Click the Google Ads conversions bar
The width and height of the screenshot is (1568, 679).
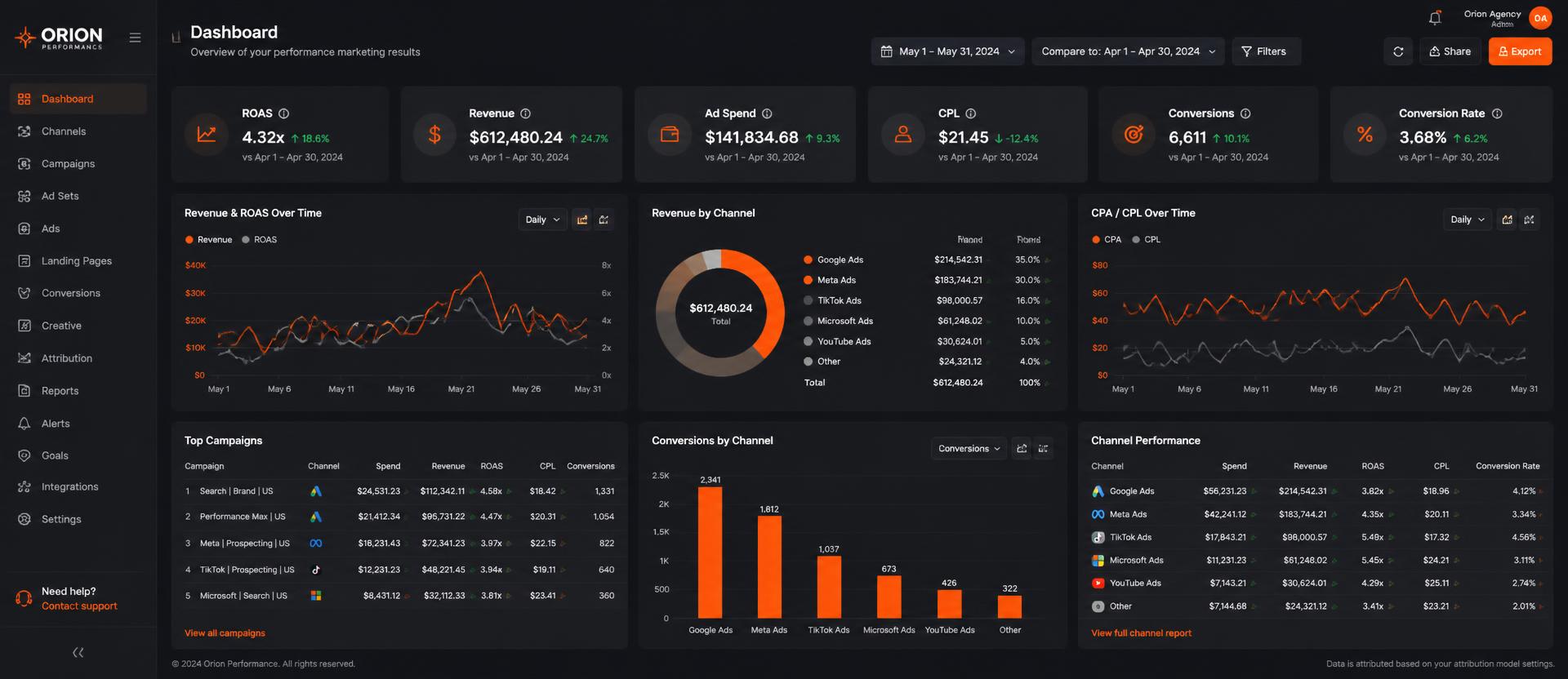(x=710, y=553)
